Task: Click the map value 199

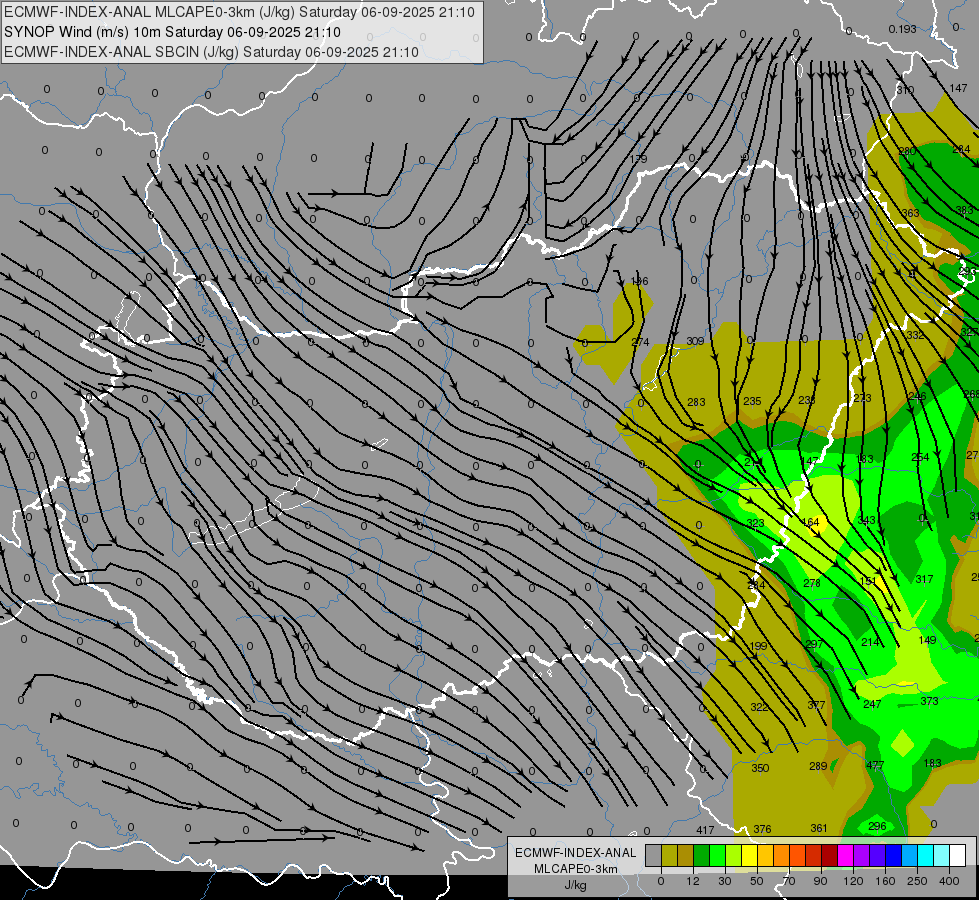Action: [758, 646]
